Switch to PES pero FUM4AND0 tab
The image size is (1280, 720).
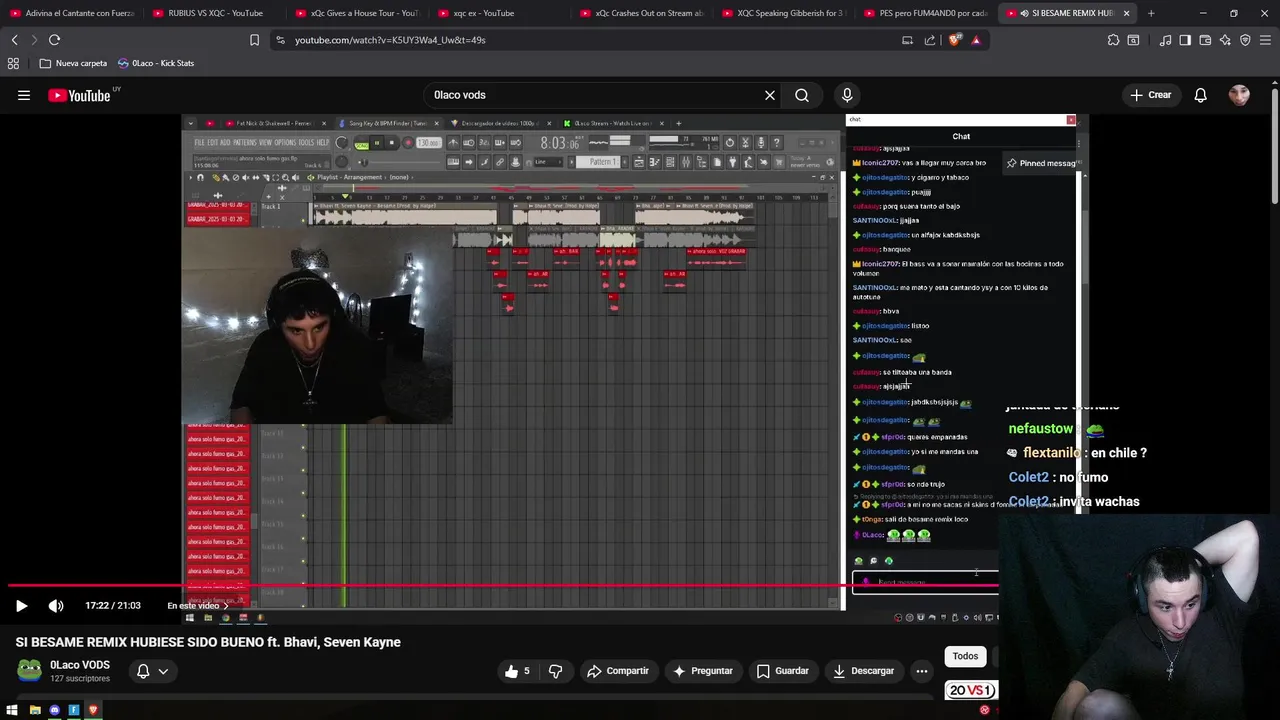point(927,13)
